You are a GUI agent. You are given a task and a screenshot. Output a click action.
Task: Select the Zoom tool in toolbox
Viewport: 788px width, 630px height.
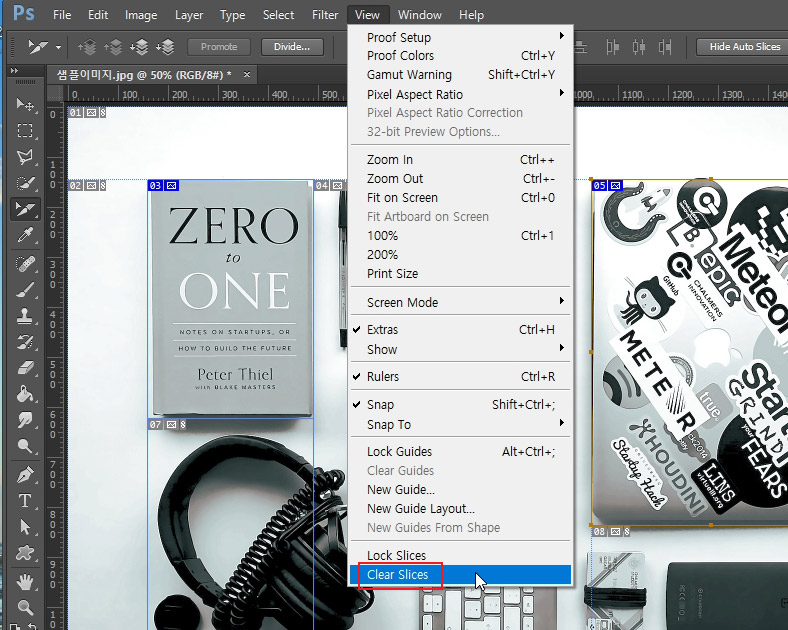(25, 607)
